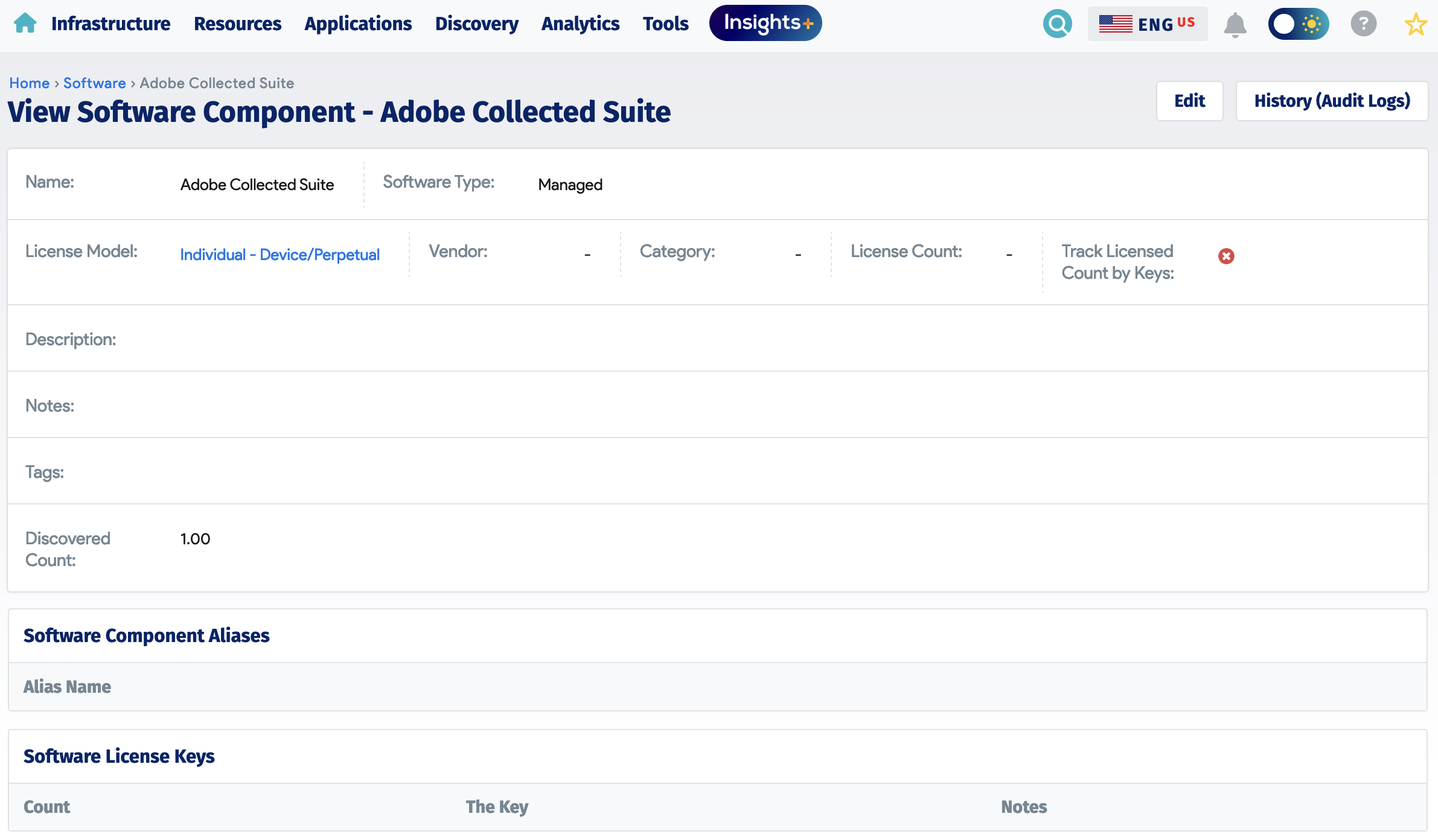The width and height of the screenshot is (1438, 840).
Task: Open the Tools menu
Action: click(x=665, y=24)
